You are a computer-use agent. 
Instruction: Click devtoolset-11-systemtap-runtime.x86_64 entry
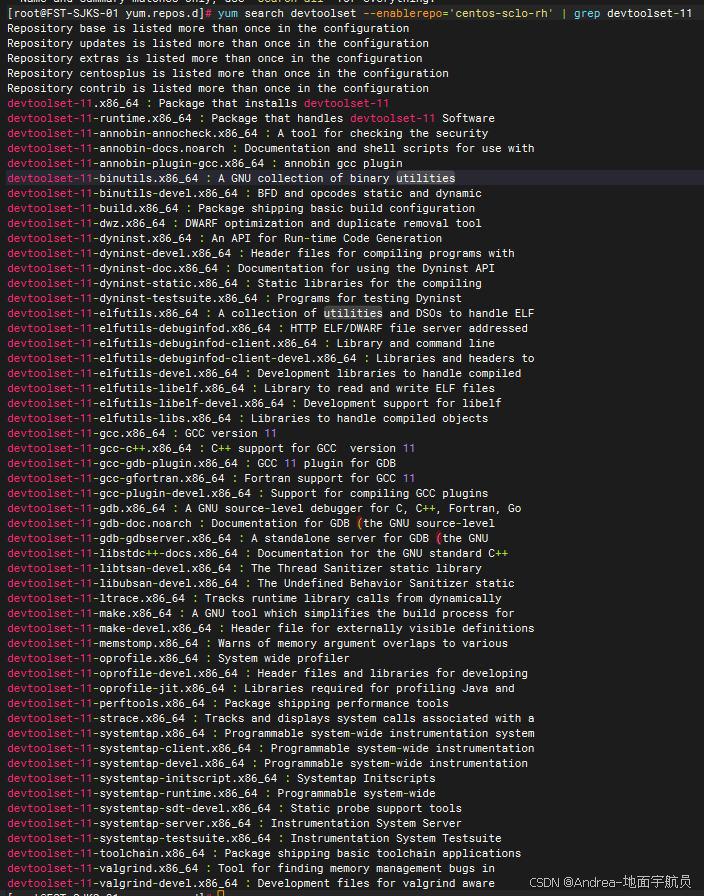click(x=221, y=793)
